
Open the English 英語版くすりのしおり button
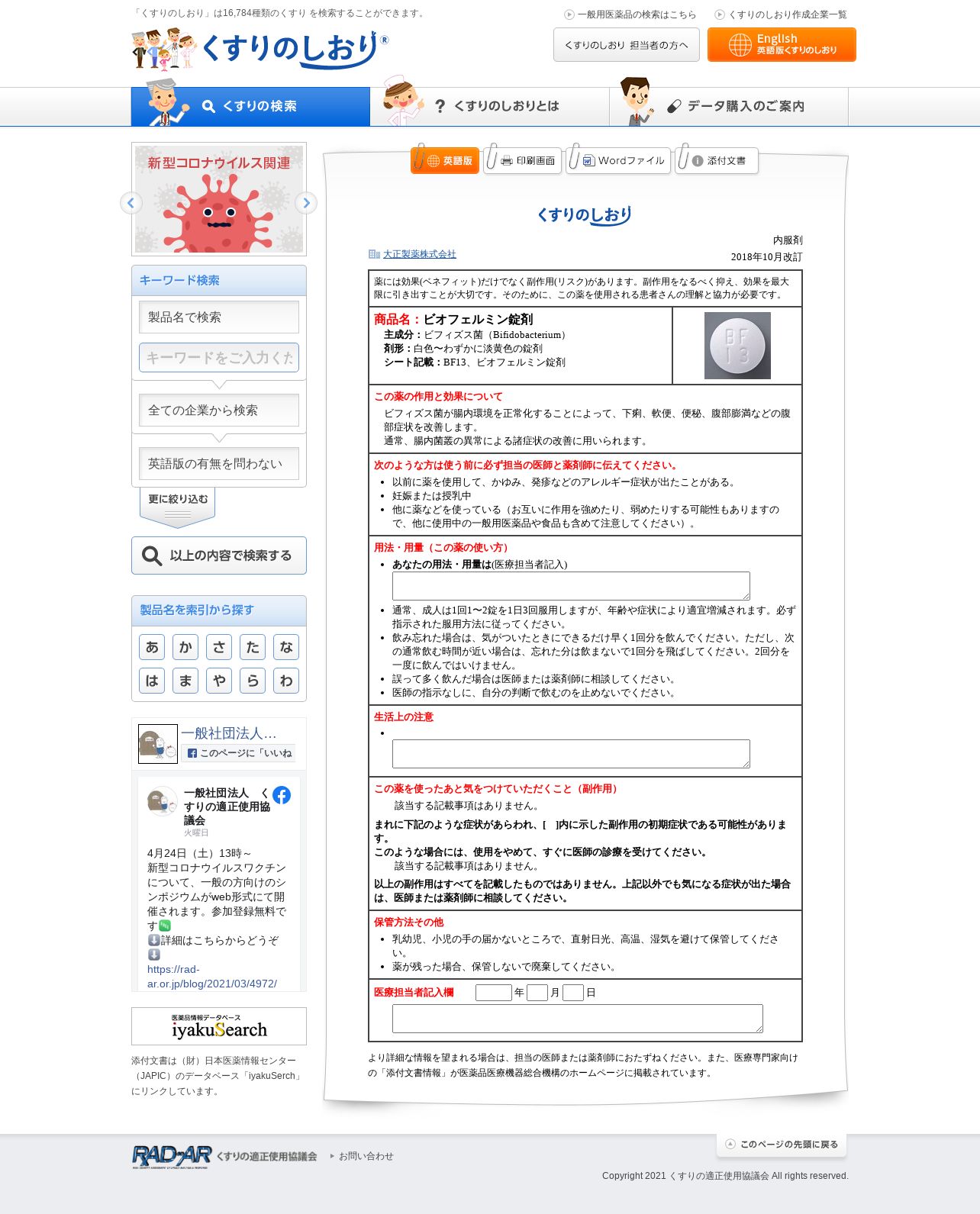[x=782, y=44]
